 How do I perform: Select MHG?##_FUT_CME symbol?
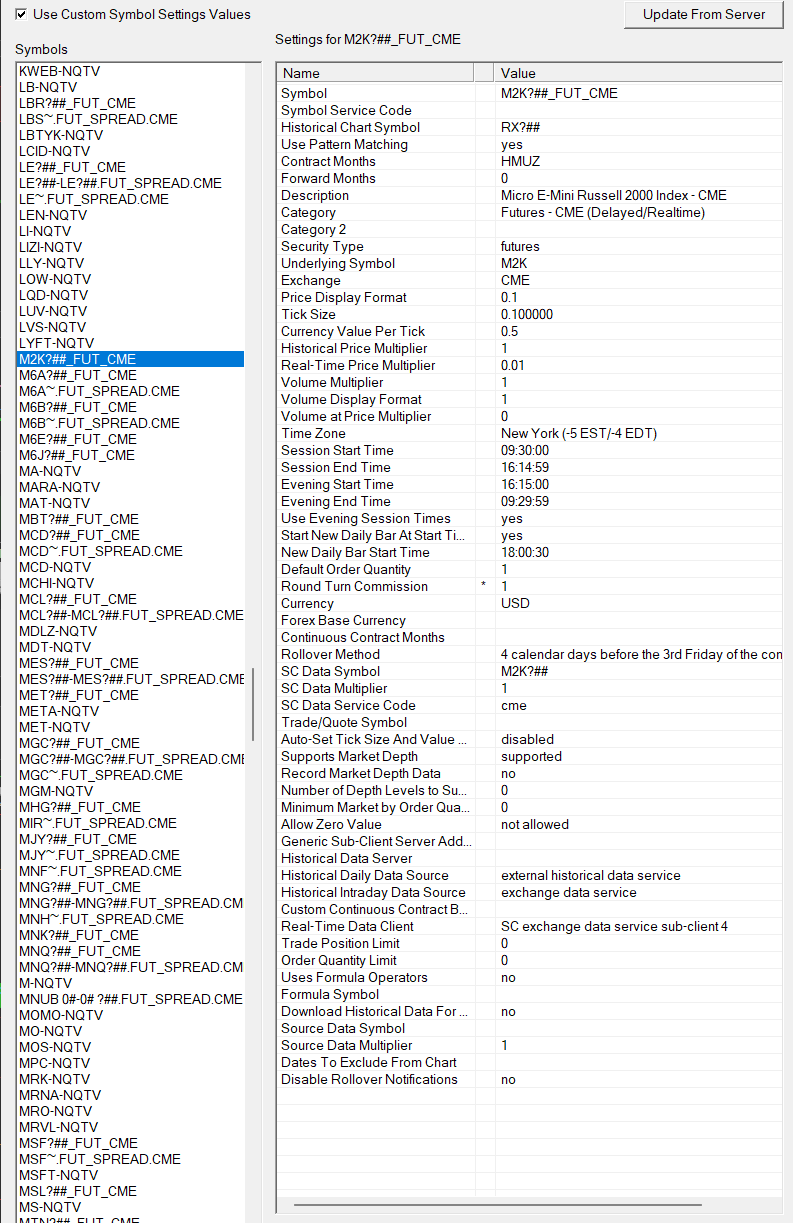(x=80, y=807)
